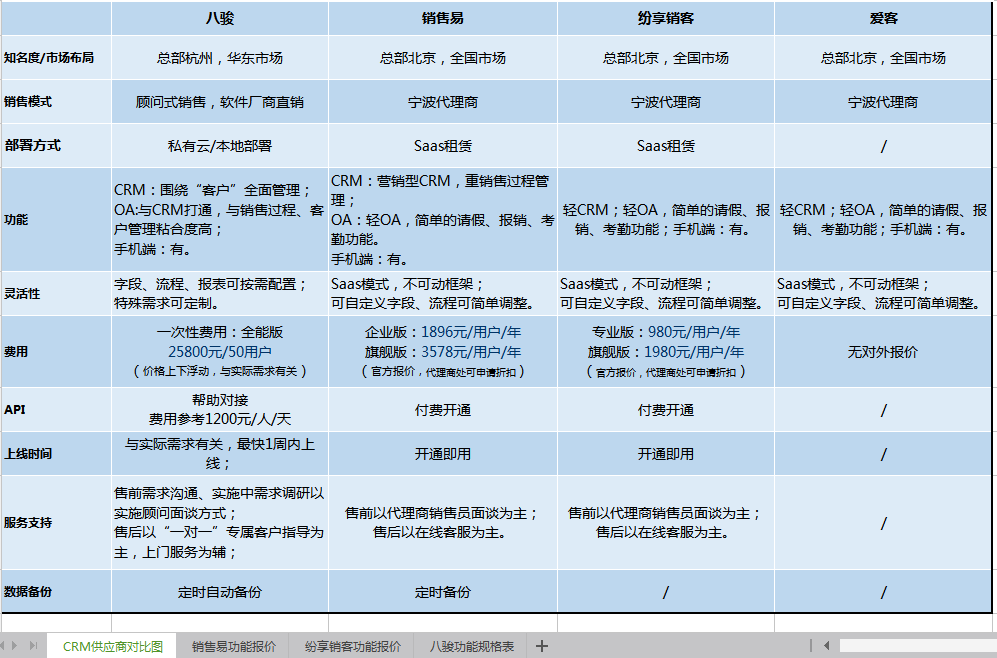Select 爱客's 宁波代理商 cell

click(x=883, y=102)
